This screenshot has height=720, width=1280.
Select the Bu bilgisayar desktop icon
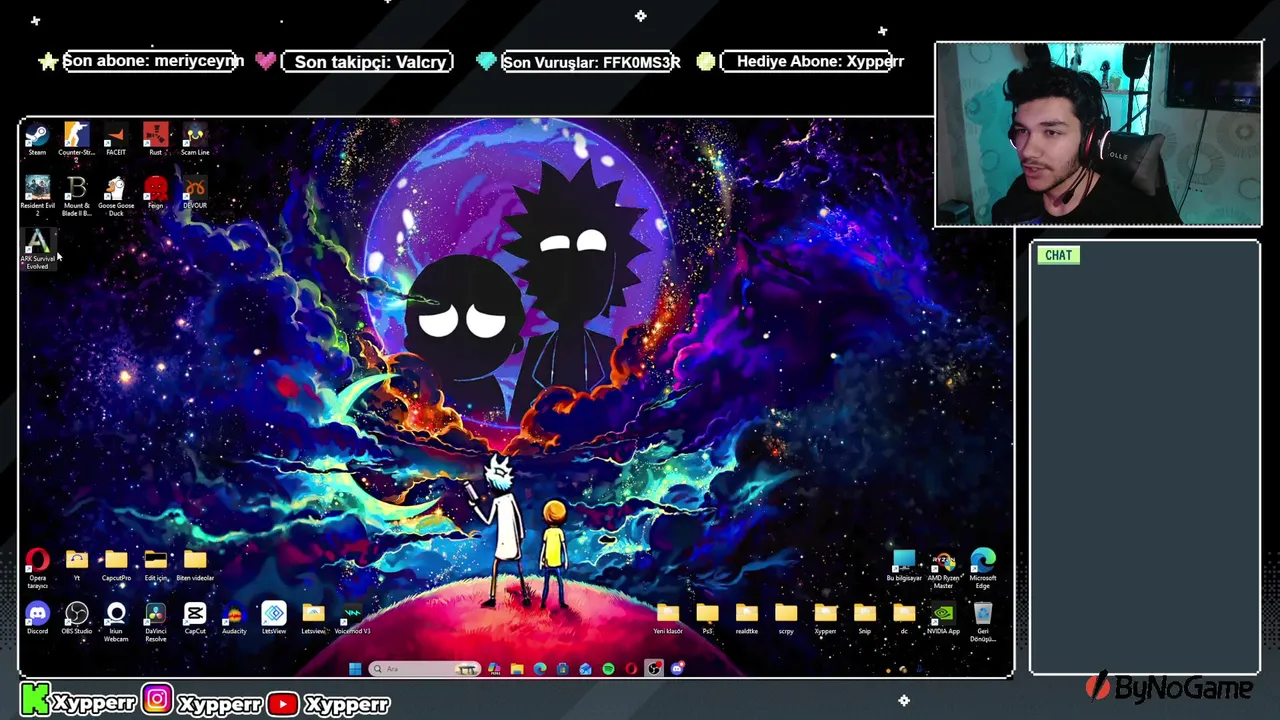[904, 566]
